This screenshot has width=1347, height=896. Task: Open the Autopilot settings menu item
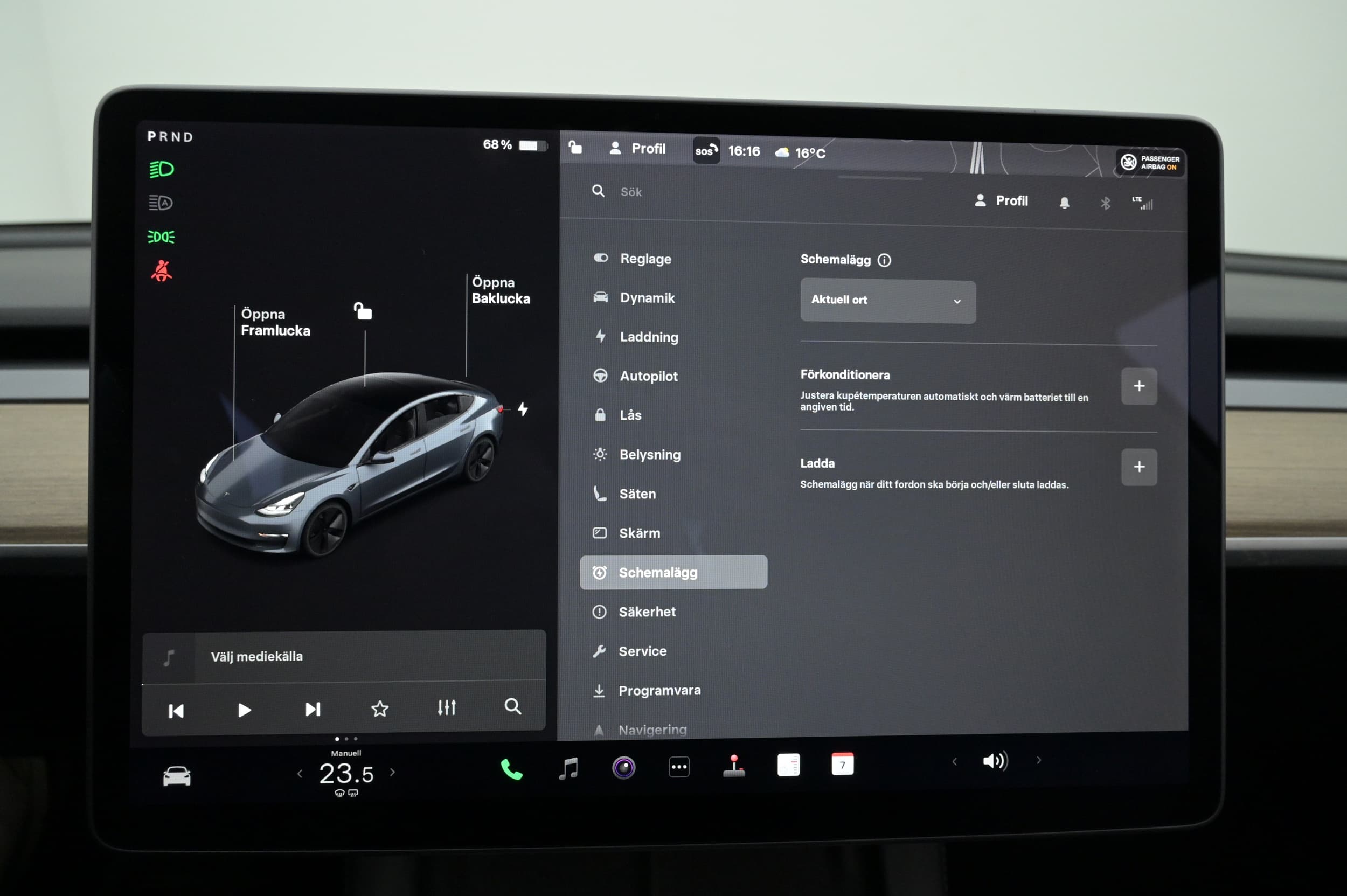pos(648,376)
